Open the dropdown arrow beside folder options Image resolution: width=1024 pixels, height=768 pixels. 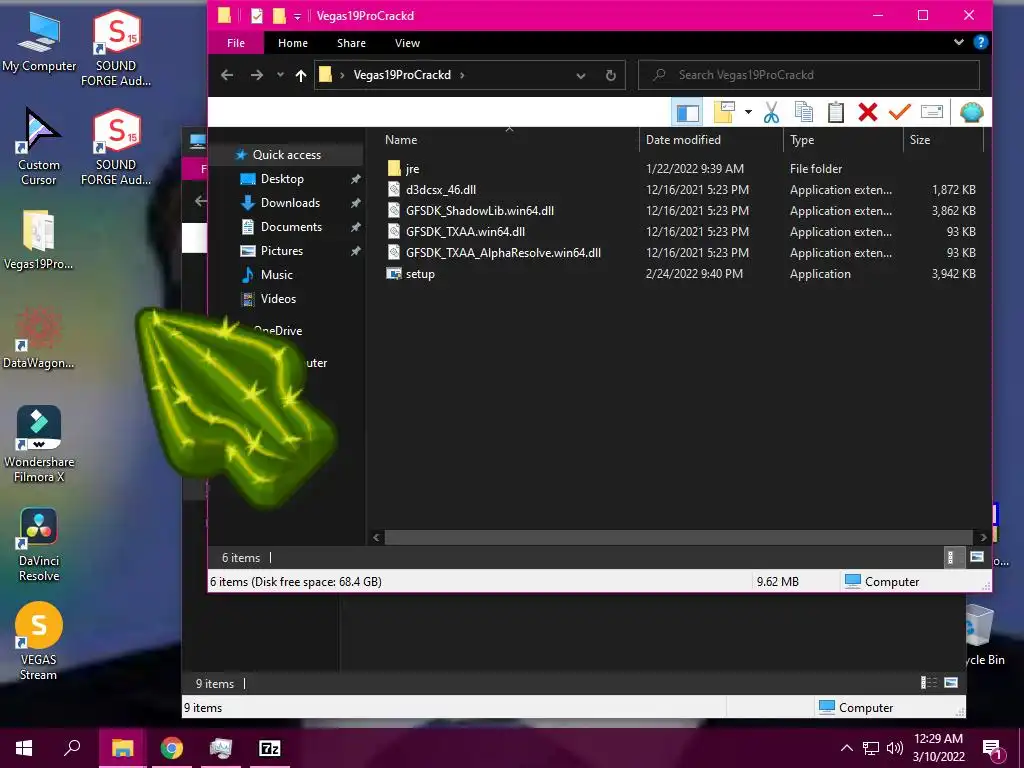[x=748, y=112]
